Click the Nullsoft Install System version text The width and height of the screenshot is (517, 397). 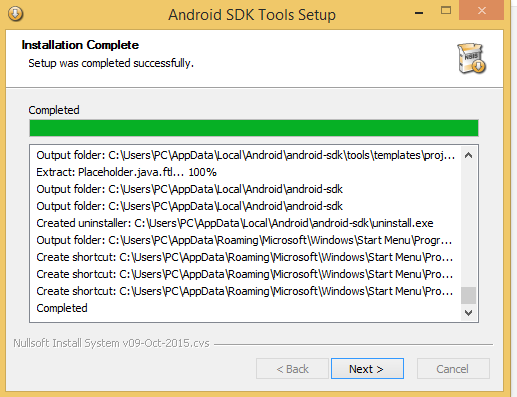111,343
